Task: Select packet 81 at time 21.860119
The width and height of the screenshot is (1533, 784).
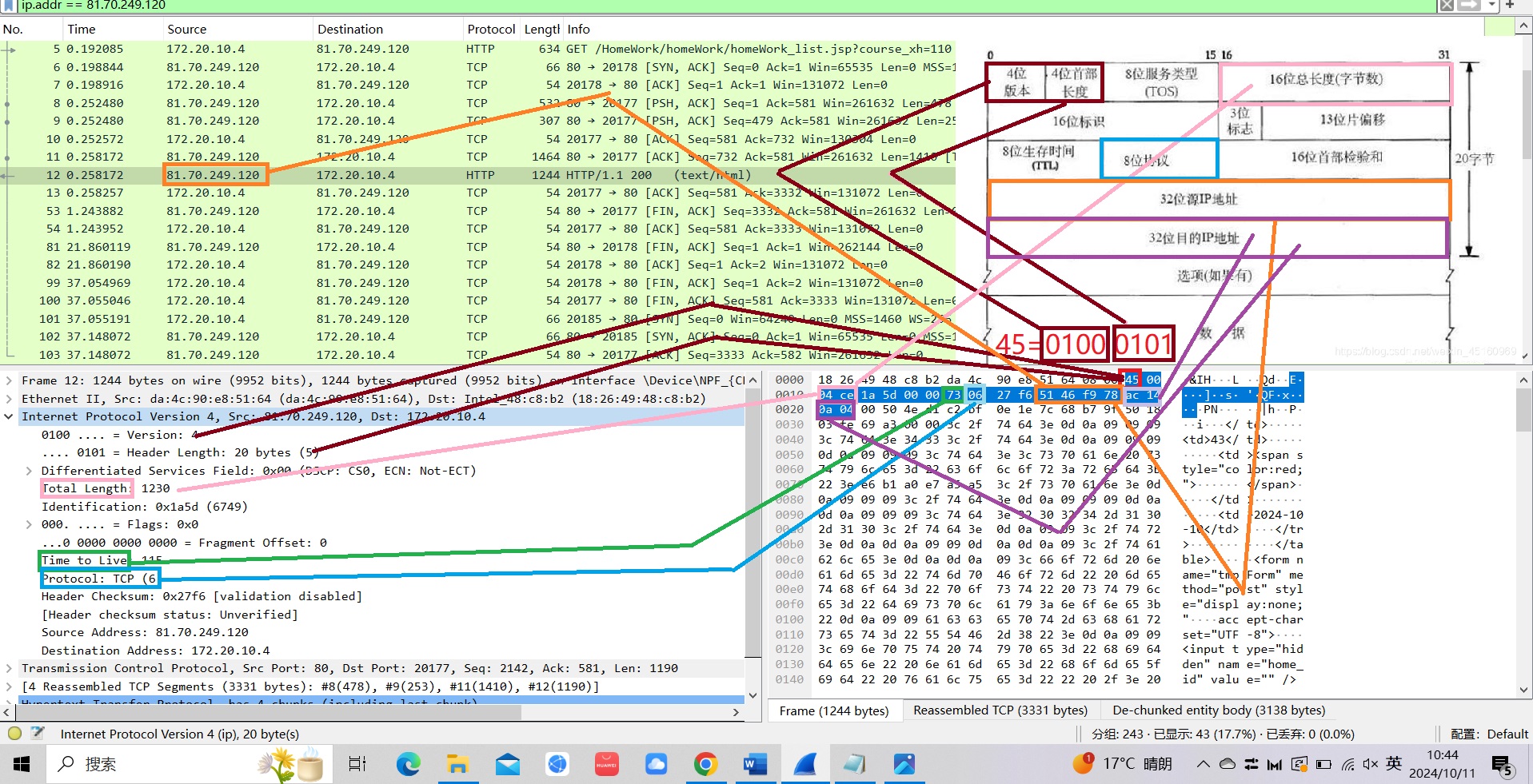Action: 478,247
